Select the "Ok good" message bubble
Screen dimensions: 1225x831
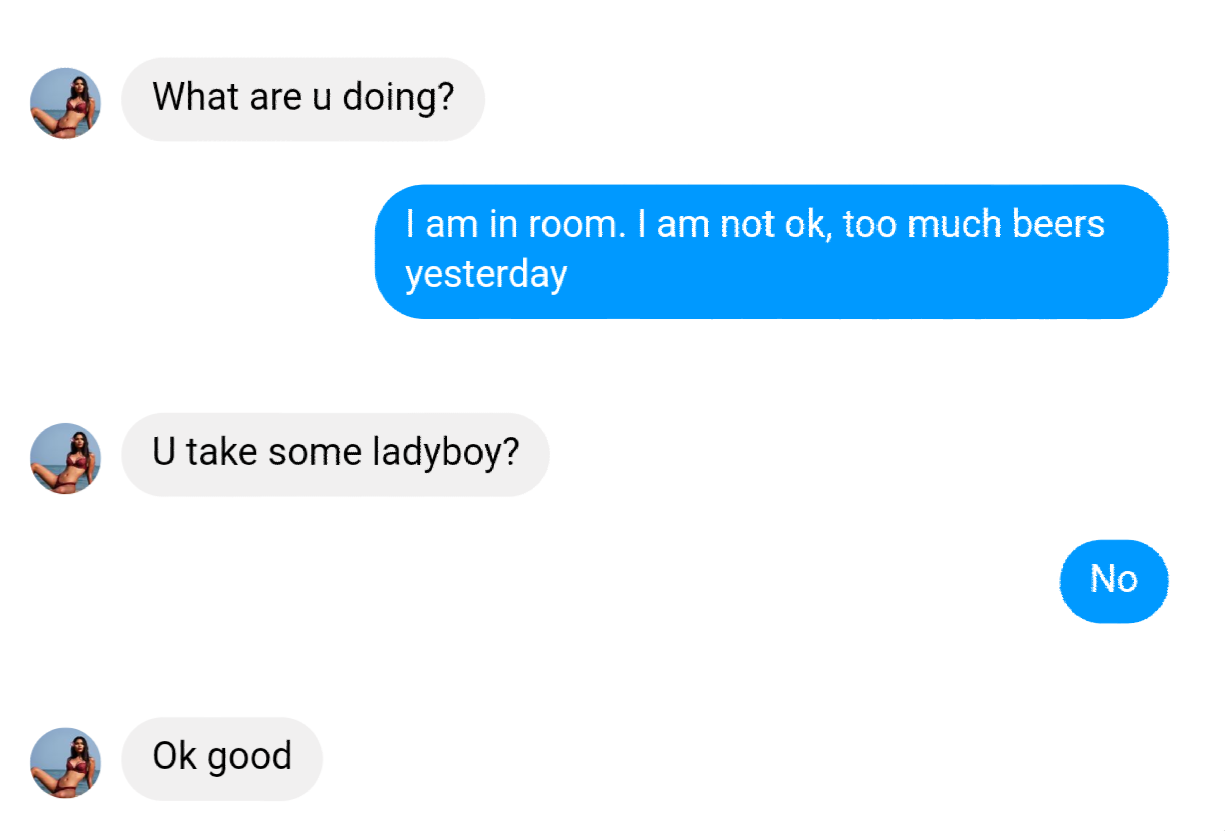tap(221, 758)
